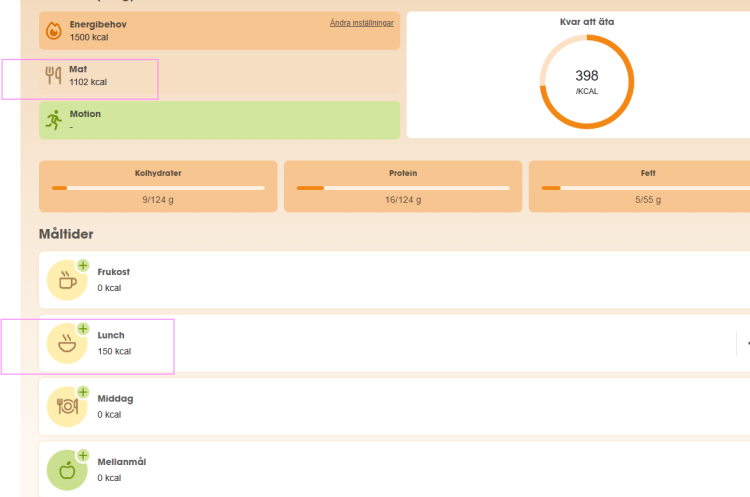Click the Energibehov flame icon
Image resolution: width=750 pixels, height=497 pixels.
tap(53, 31)
